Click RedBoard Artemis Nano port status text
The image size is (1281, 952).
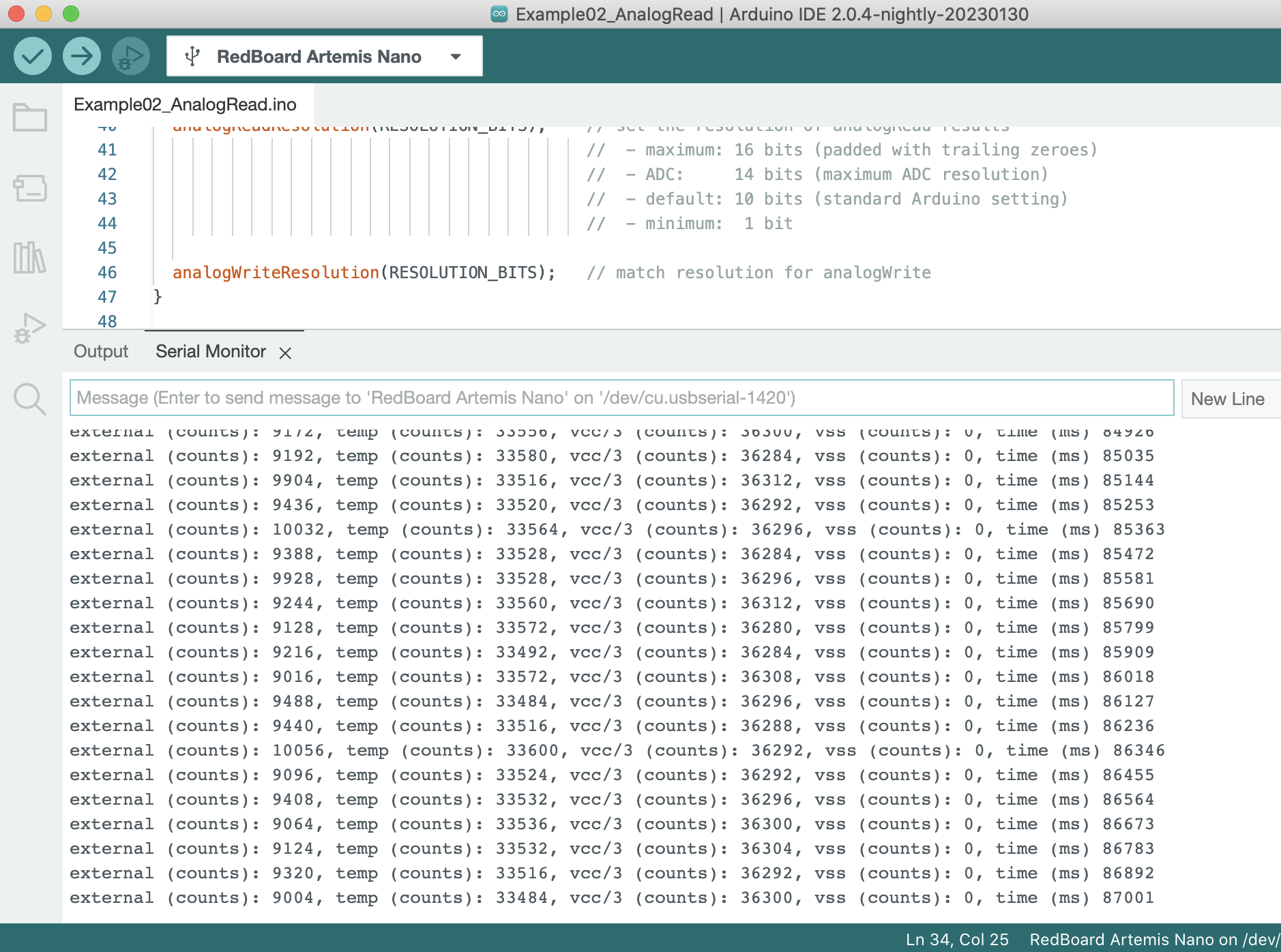point(1154,939)
